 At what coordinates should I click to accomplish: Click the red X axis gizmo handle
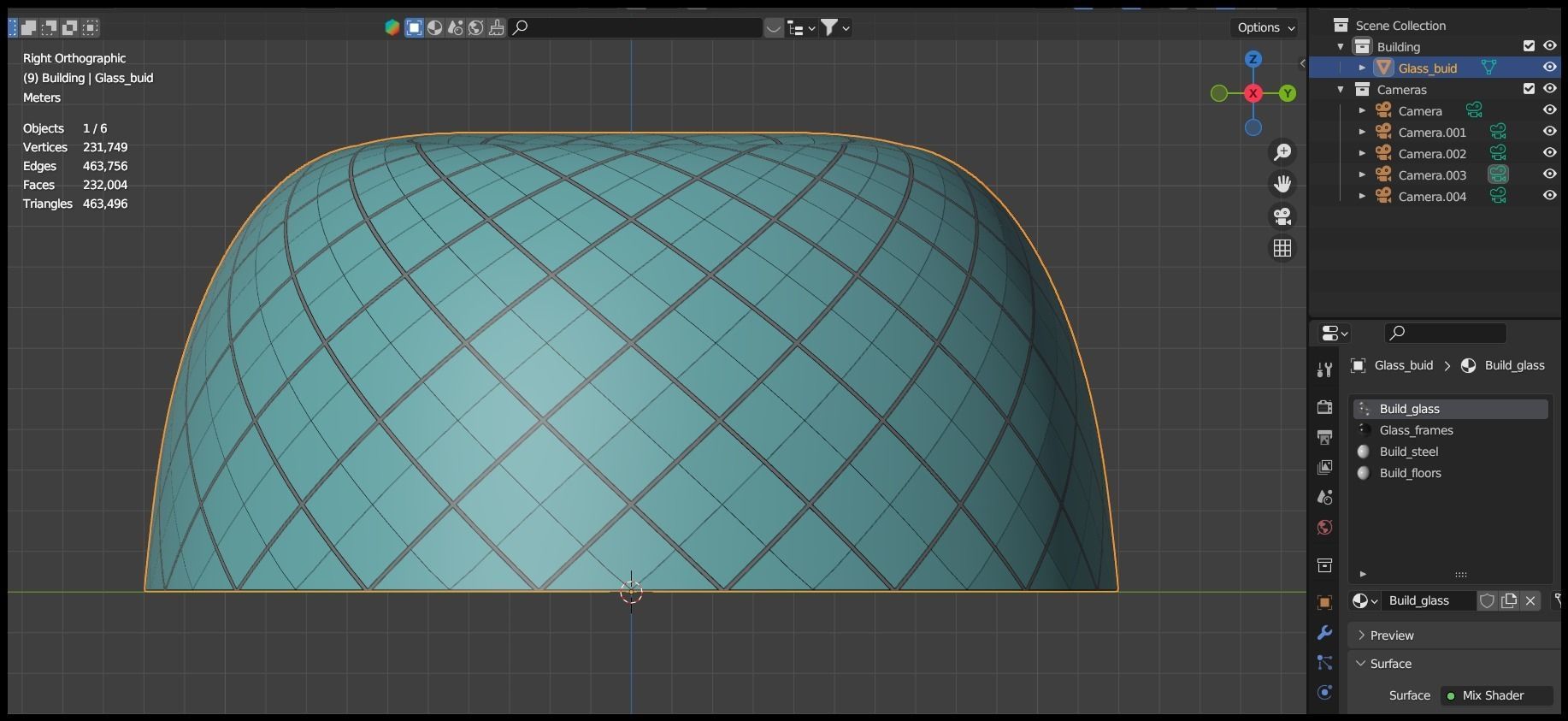1253,93
